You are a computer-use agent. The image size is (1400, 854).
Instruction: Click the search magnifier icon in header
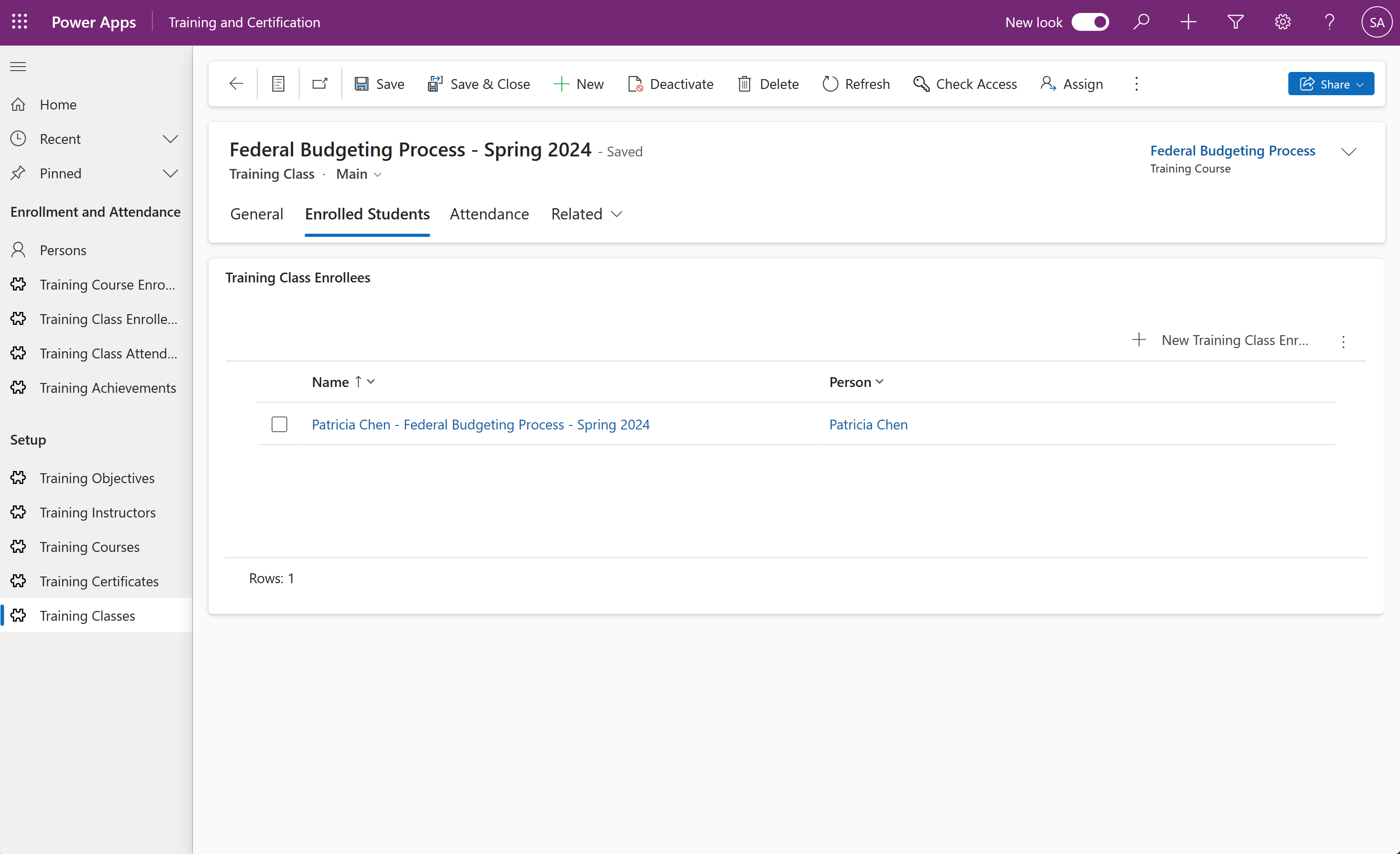click(x=1141, y=22)
